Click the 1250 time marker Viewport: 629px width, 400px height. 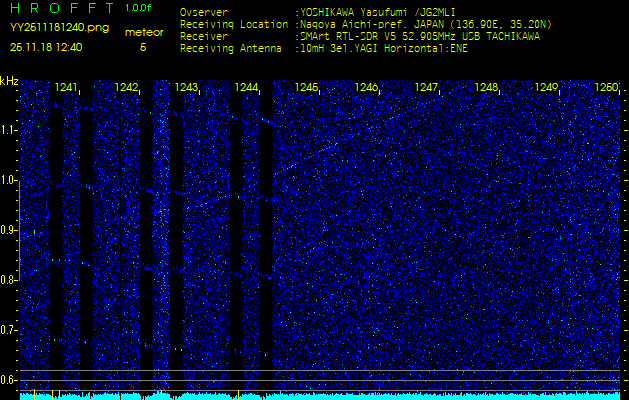pyautogui.click(x=606, y=88)
